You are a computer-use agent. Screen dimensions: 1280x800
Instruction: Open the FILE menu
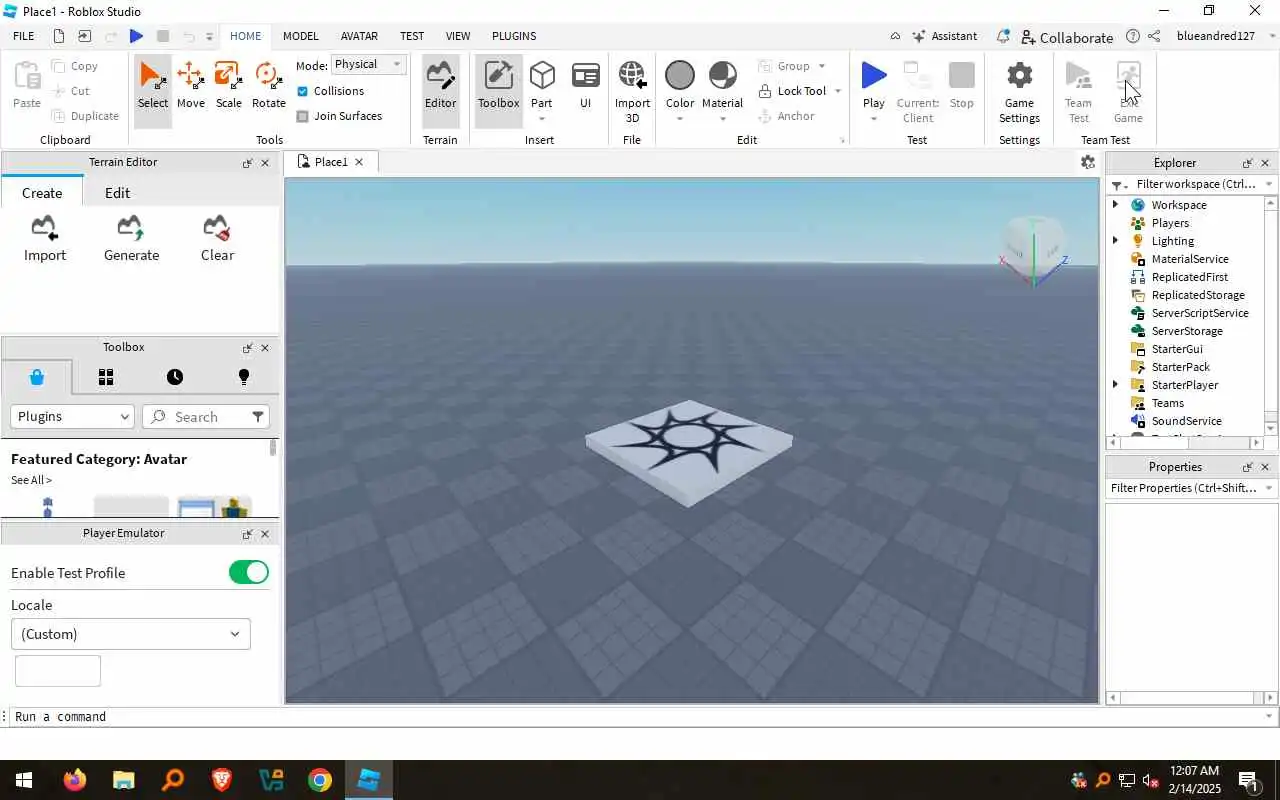[24, 36]
